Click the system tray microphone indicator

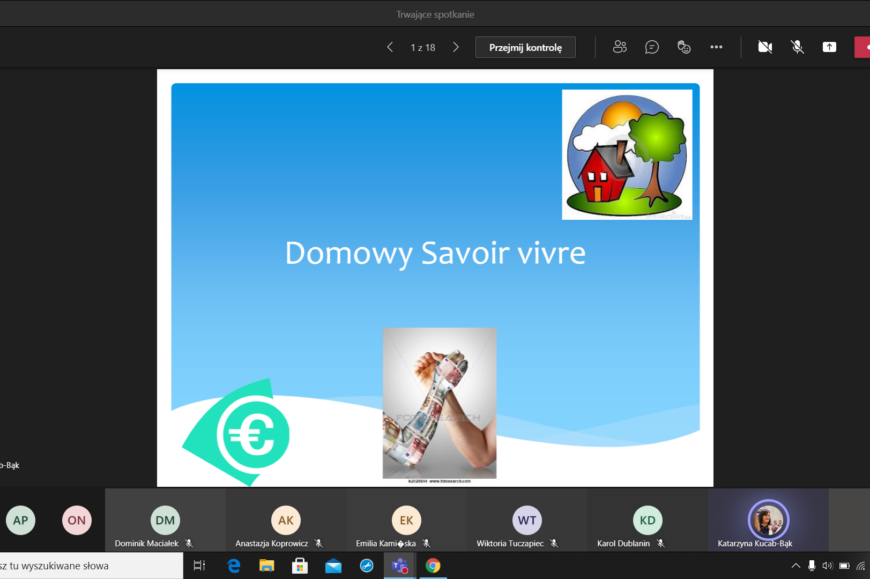[812, 566]
